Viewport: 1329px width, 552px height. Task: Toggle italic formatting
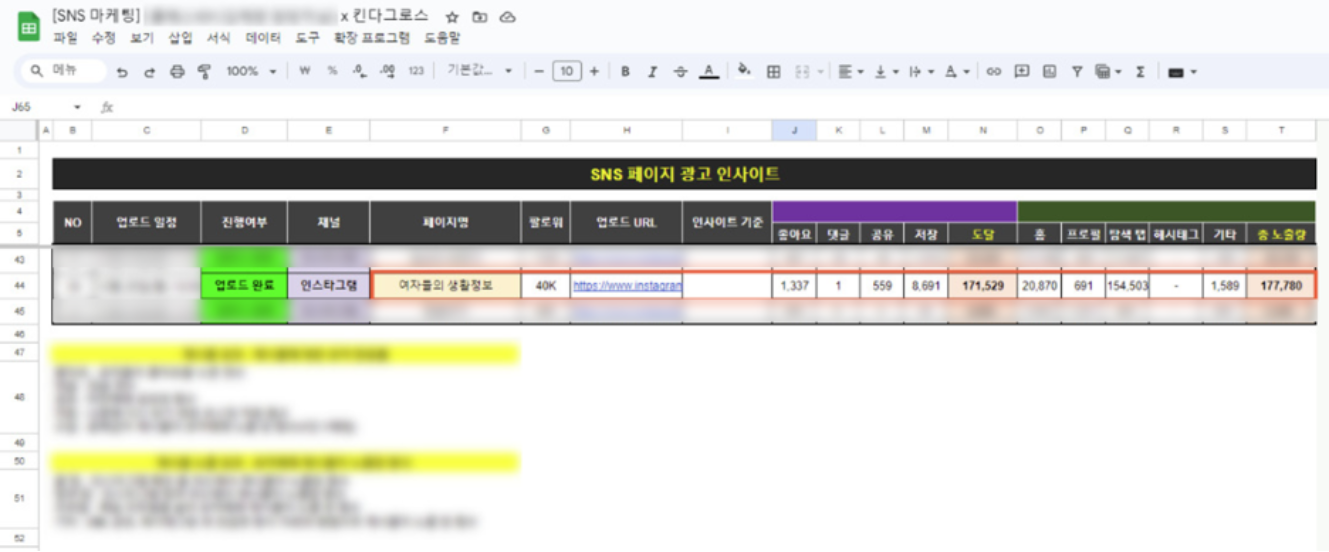[652, 72]
